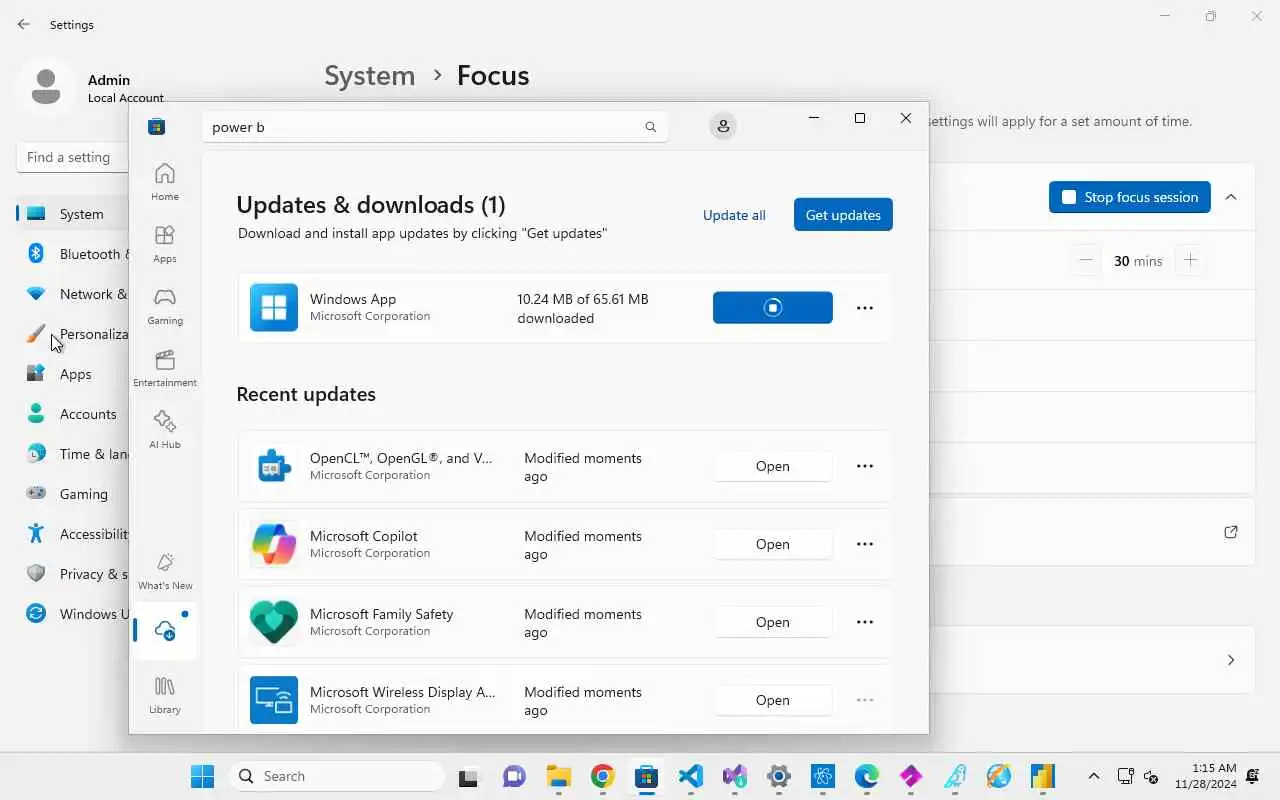1280x800 pixels.
Task: Open more options for OpenCL, OpenGL row
Action: point(865,466)
